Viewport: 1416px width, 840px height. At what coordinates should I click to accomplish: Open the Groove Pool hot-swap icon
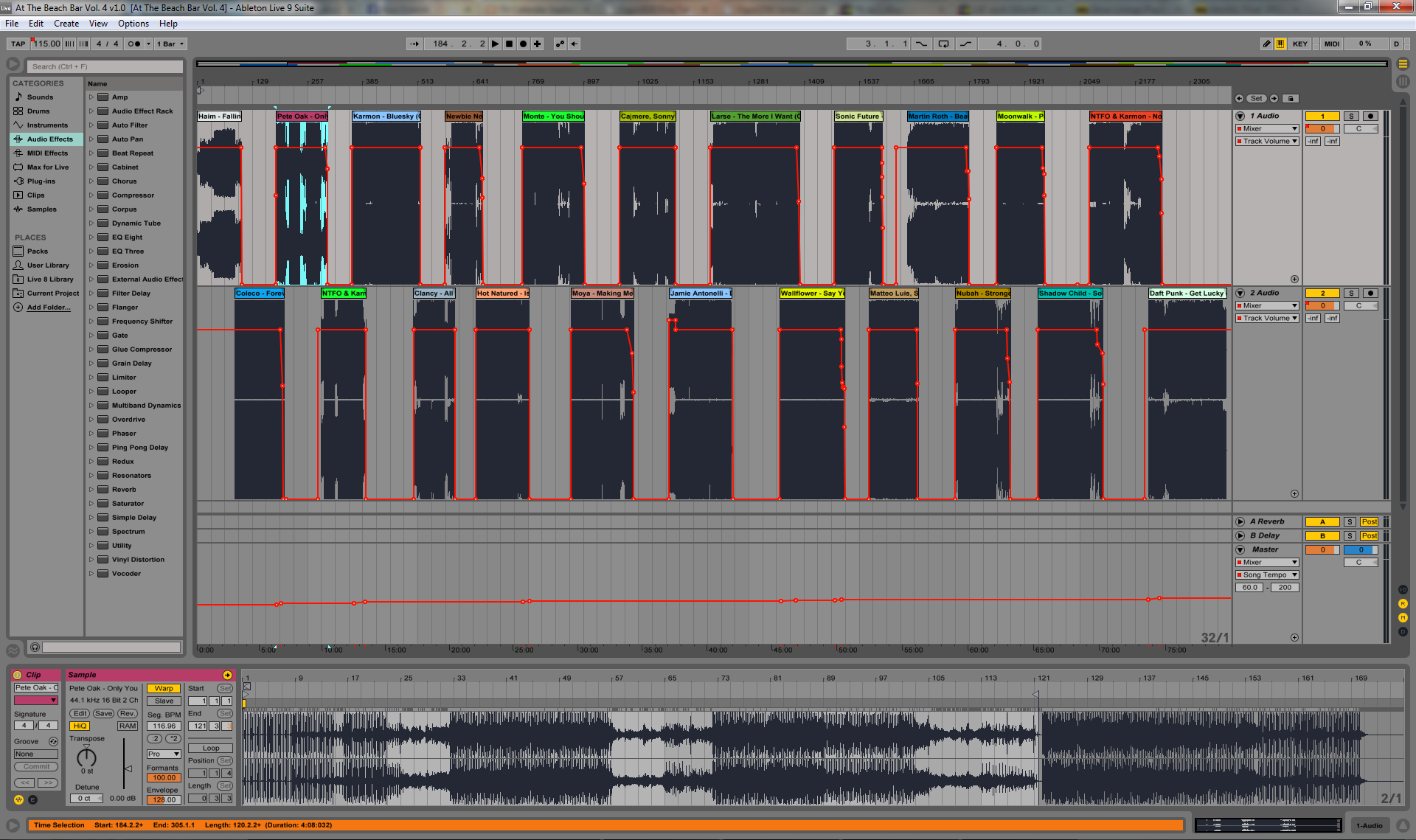coord(53,742)
